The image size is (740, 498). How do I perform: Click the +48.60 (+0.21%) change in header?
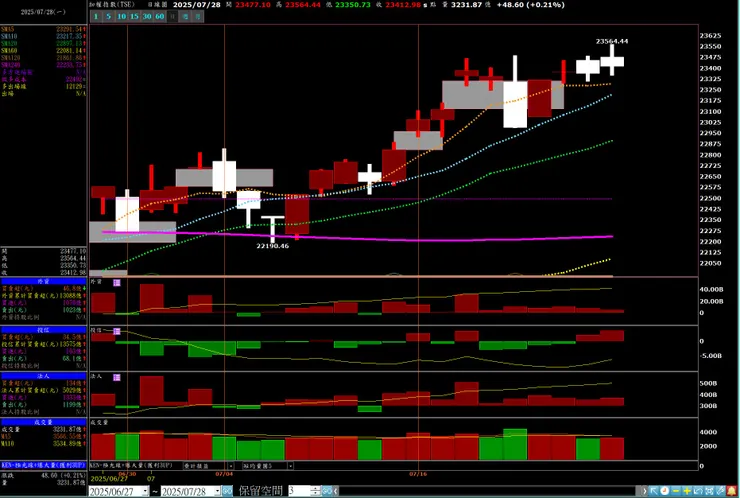point(530,5)
